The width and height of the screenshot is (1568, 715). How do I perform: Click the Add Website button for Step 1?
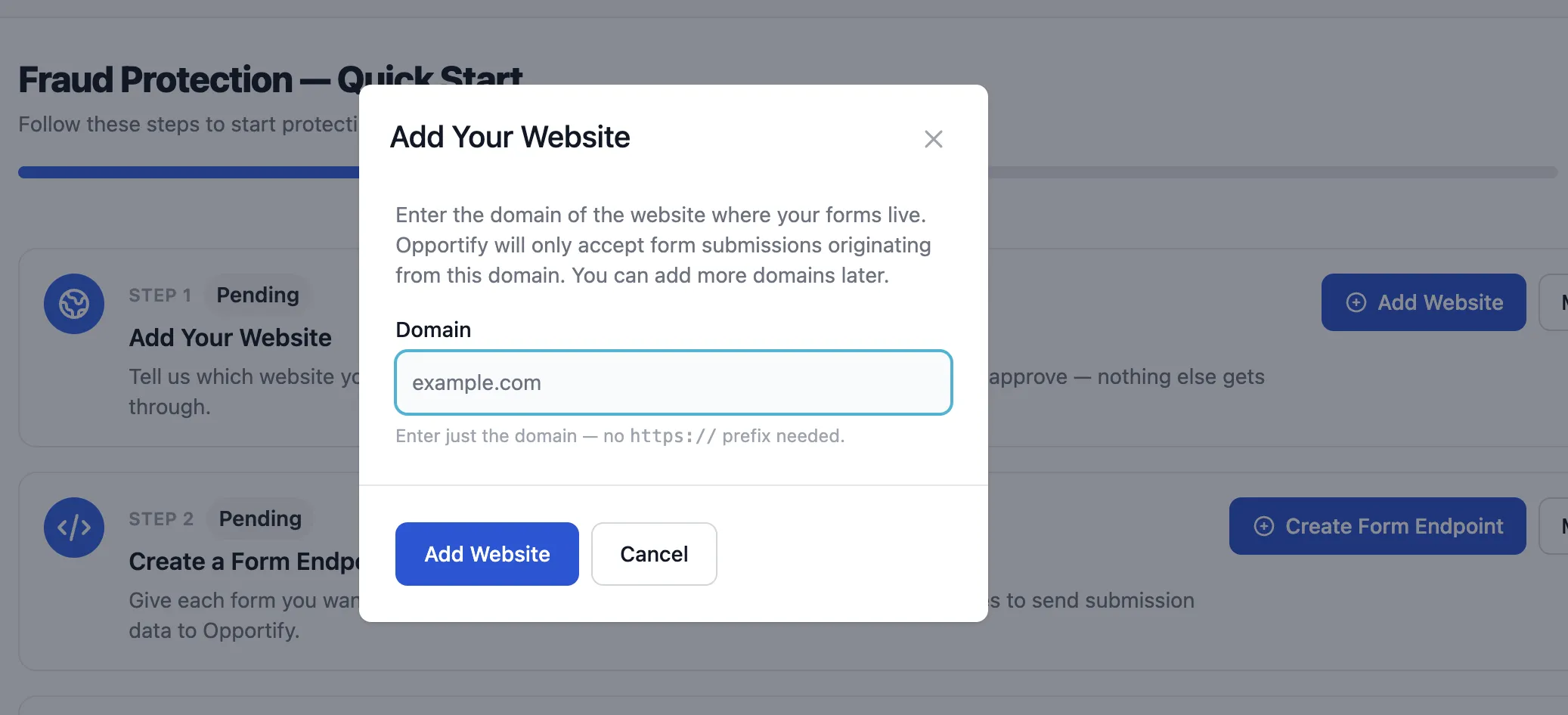coord(1424,302)
